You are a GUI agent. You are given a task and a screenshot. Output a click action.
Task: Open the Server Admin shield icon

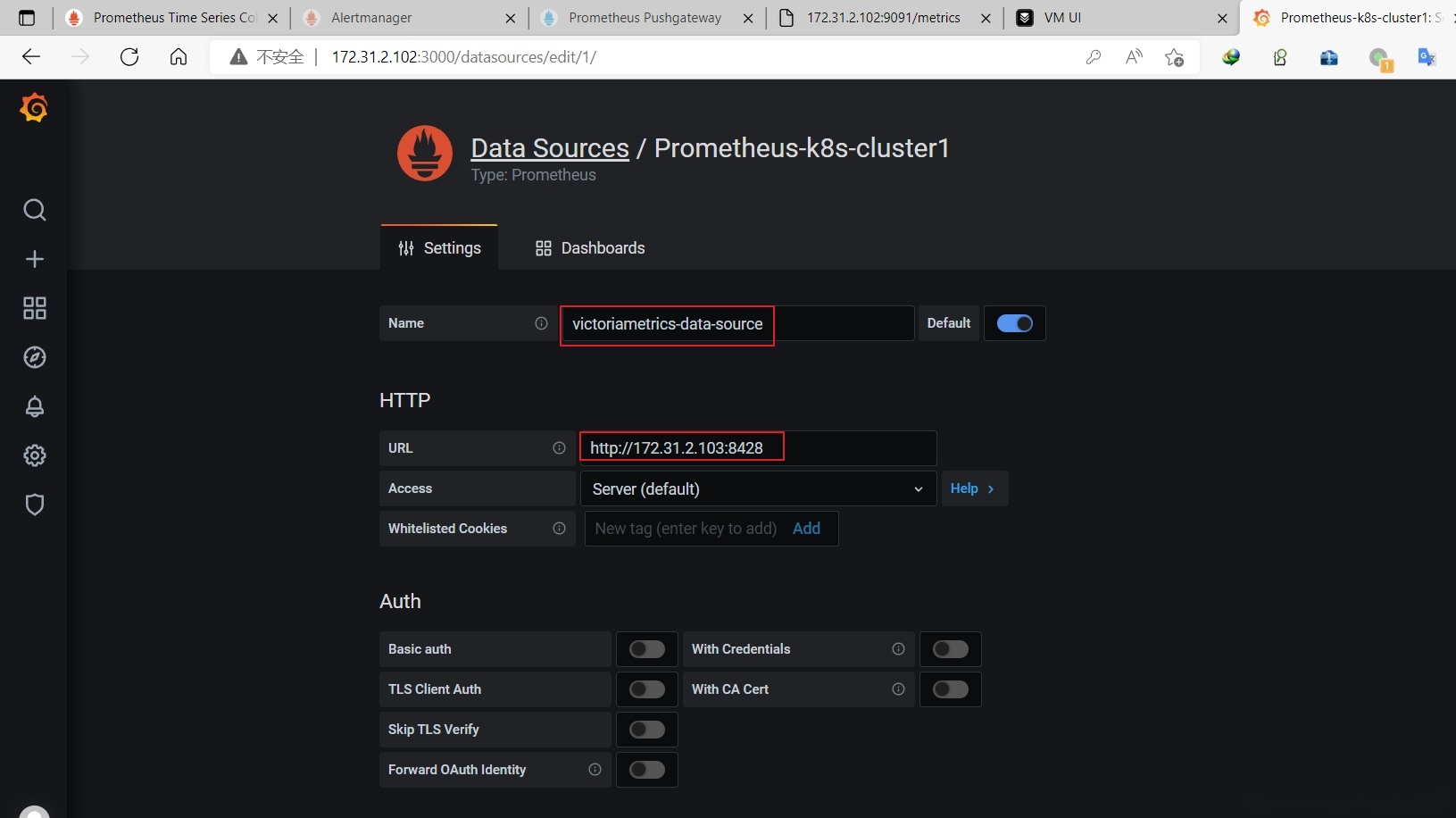35,505
